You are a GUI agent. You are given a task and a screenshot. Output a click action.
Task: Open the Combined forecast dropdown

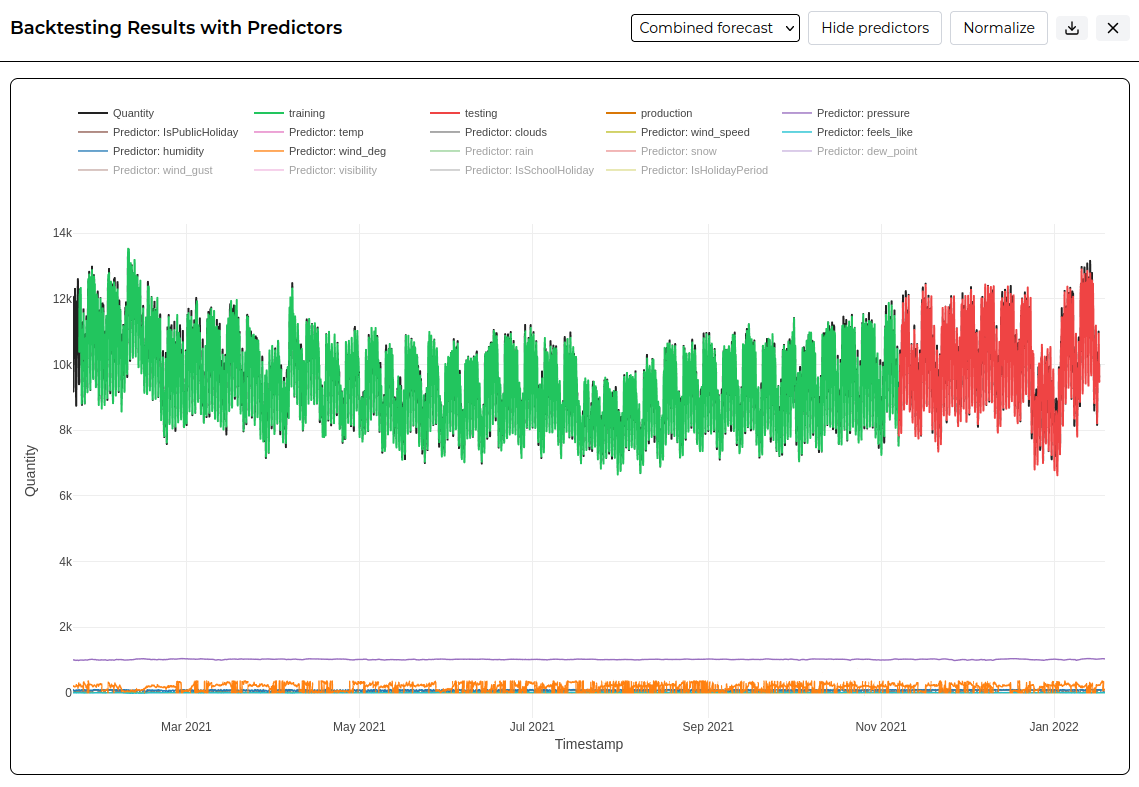[715, 28]
